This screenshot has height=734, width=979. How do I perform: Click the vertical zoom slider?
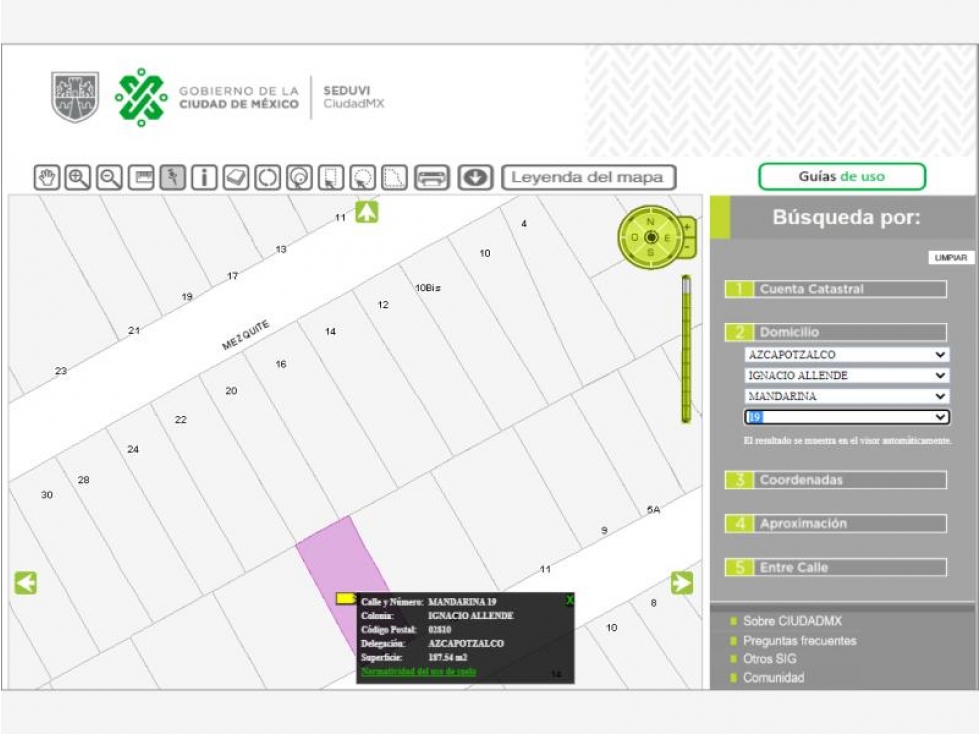pos(686,349)
